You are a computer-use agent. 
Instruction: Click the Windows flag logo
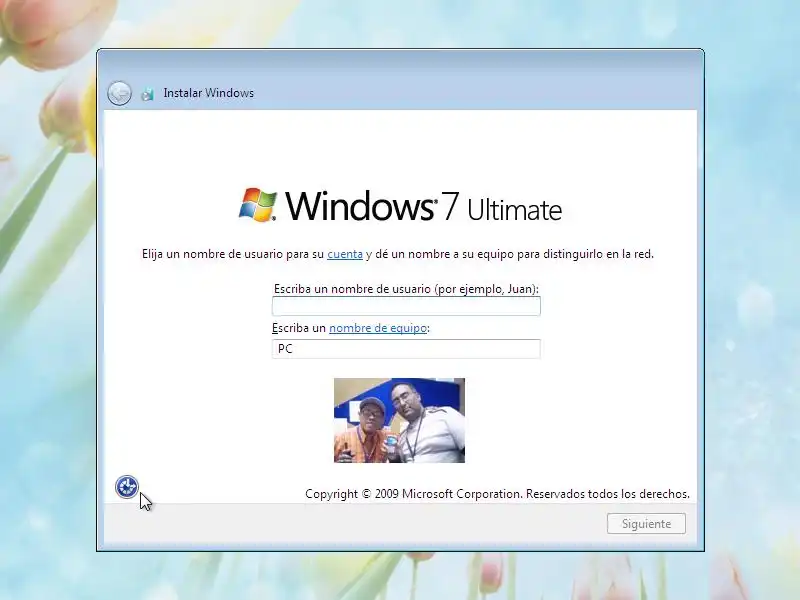coord(258,205)
